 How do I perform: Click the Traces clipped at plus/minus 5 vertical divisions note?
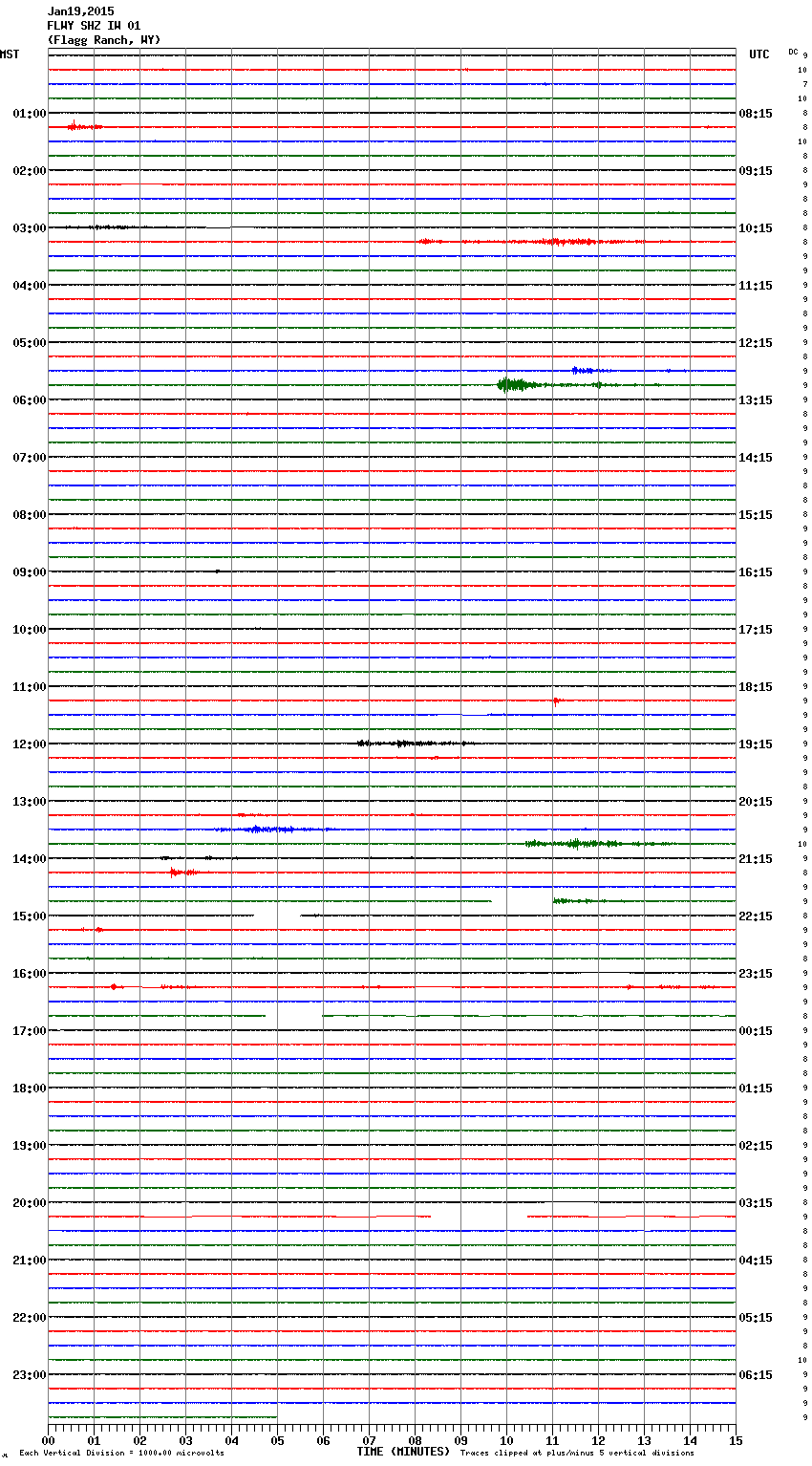click(x=577, y=1454)
